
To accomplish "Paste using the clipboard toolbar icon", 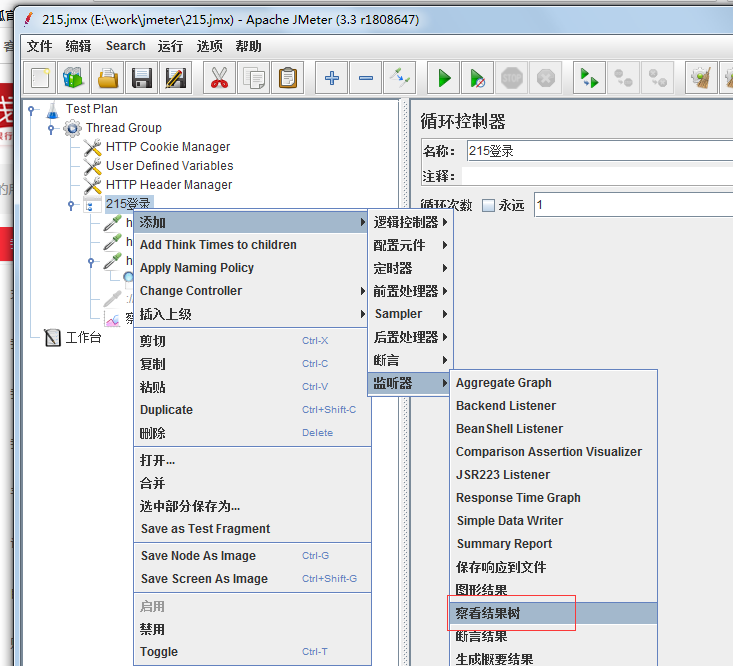I will point(287,78).
